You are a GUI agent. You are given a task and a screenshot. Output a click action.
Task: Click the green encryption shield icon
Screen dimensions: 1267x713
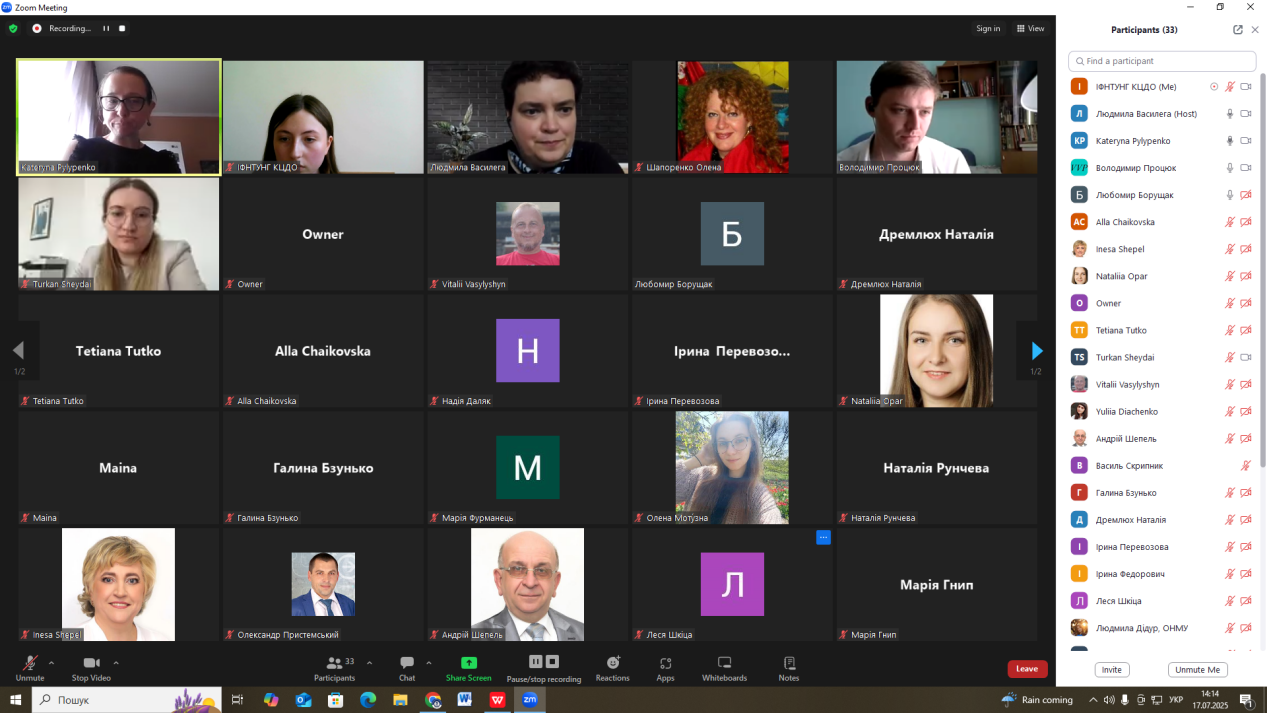(x=13, y=29)
